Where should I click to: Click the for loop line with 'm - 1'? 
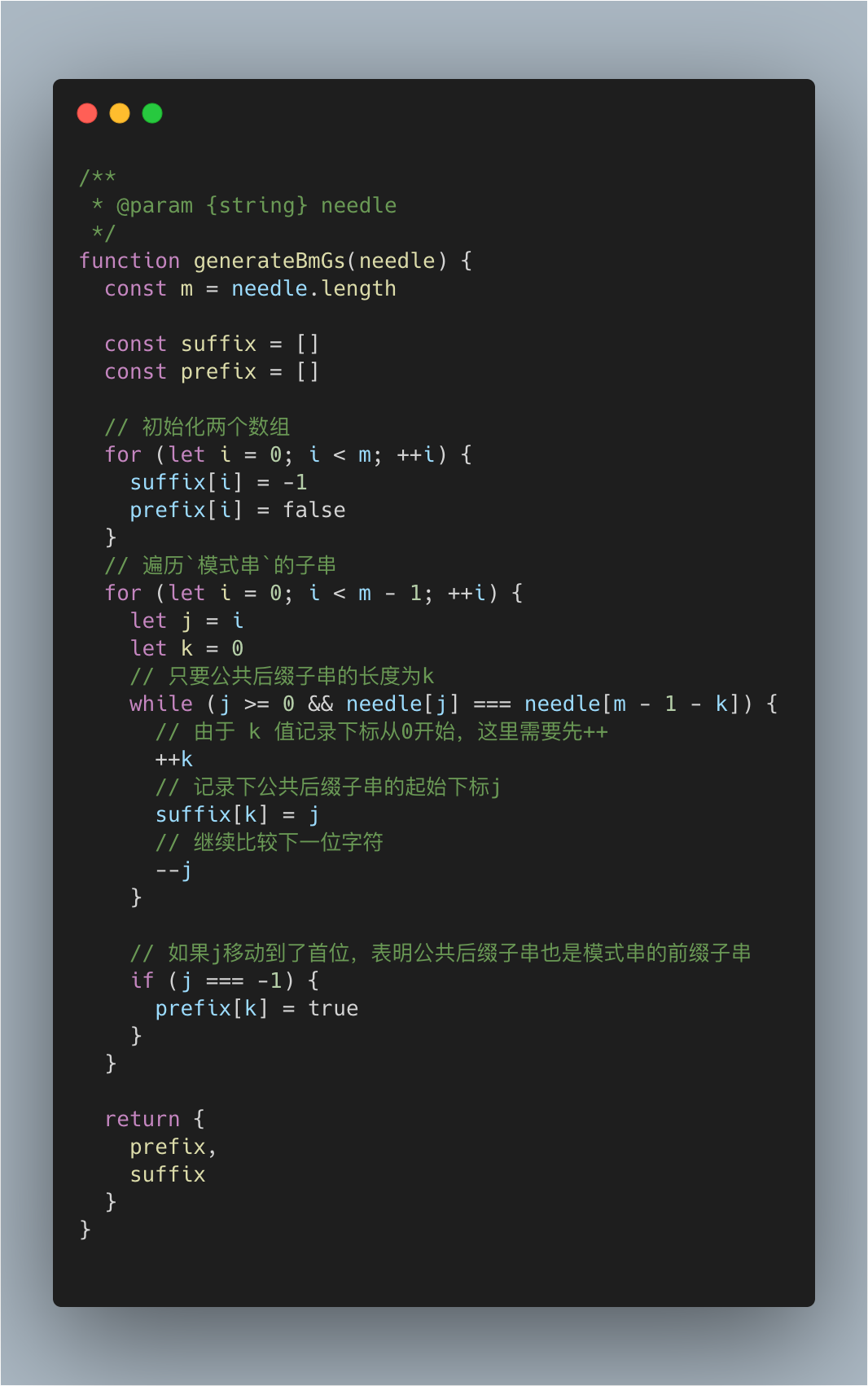[313, 593]
